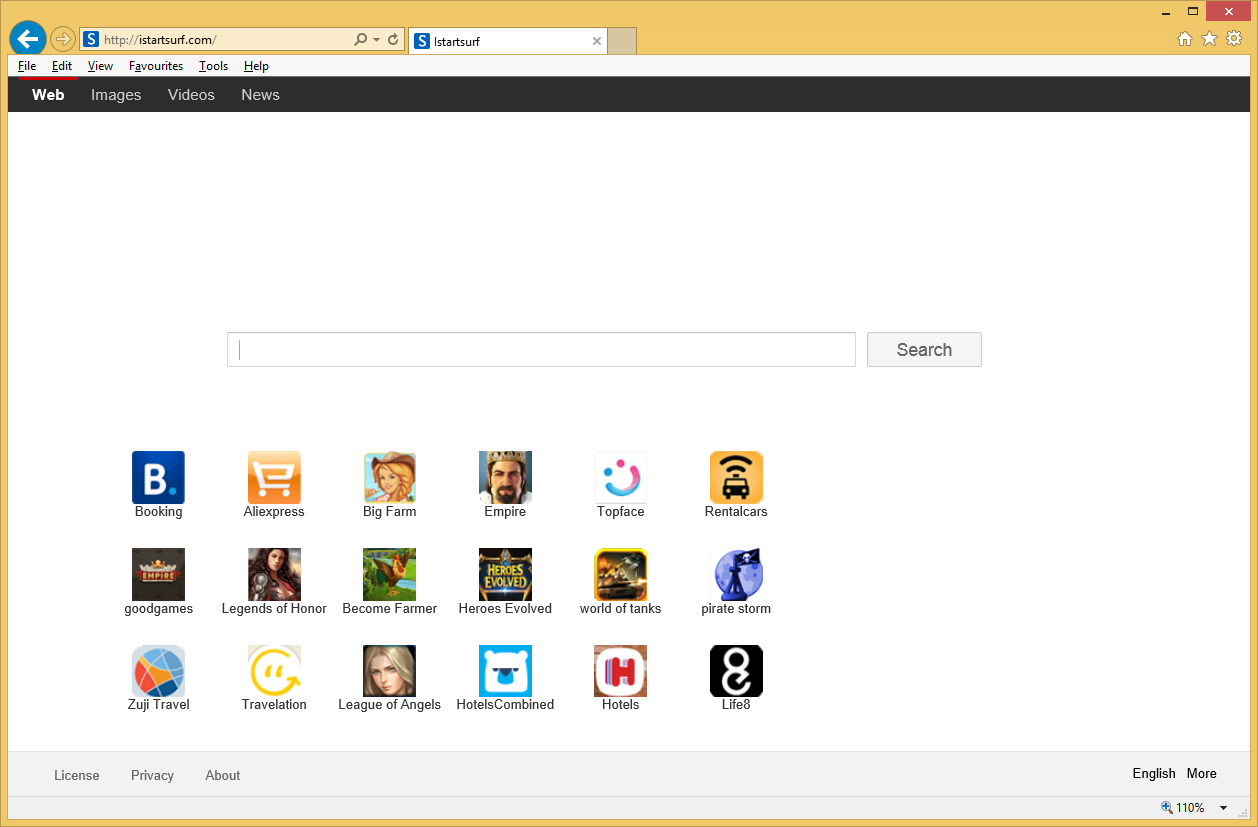Open the Life8 icon
The image size is (1258, 827).
pos(736,671)
